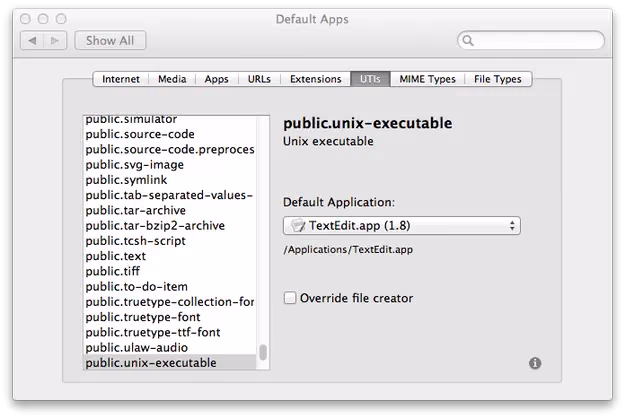Click the magnifier icon in search field
The image size is (625, 418).
pyautogui.click(x=469, y=41)
